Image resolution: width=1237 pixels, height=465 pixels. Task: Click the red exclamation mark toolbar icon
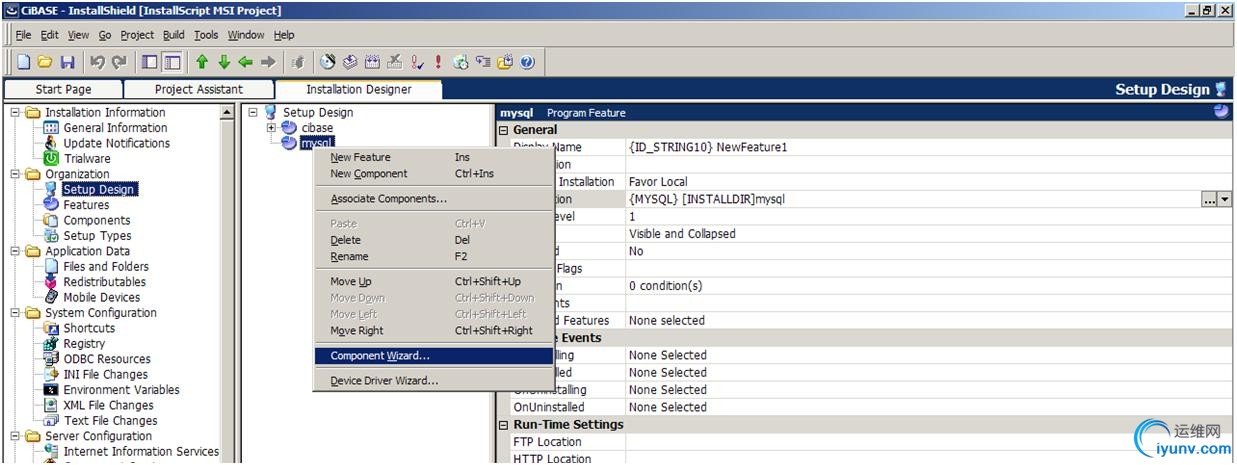tap(438, 62)
